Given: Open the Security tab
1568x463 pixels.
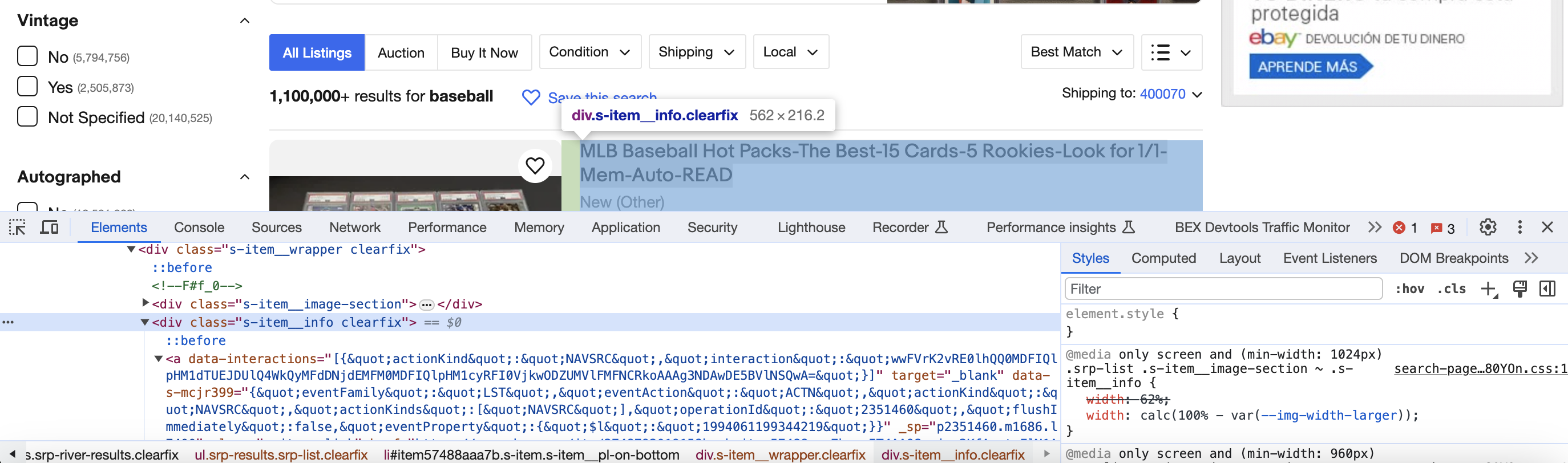Looking at the screenshot, I should click(x=712, y=228).
